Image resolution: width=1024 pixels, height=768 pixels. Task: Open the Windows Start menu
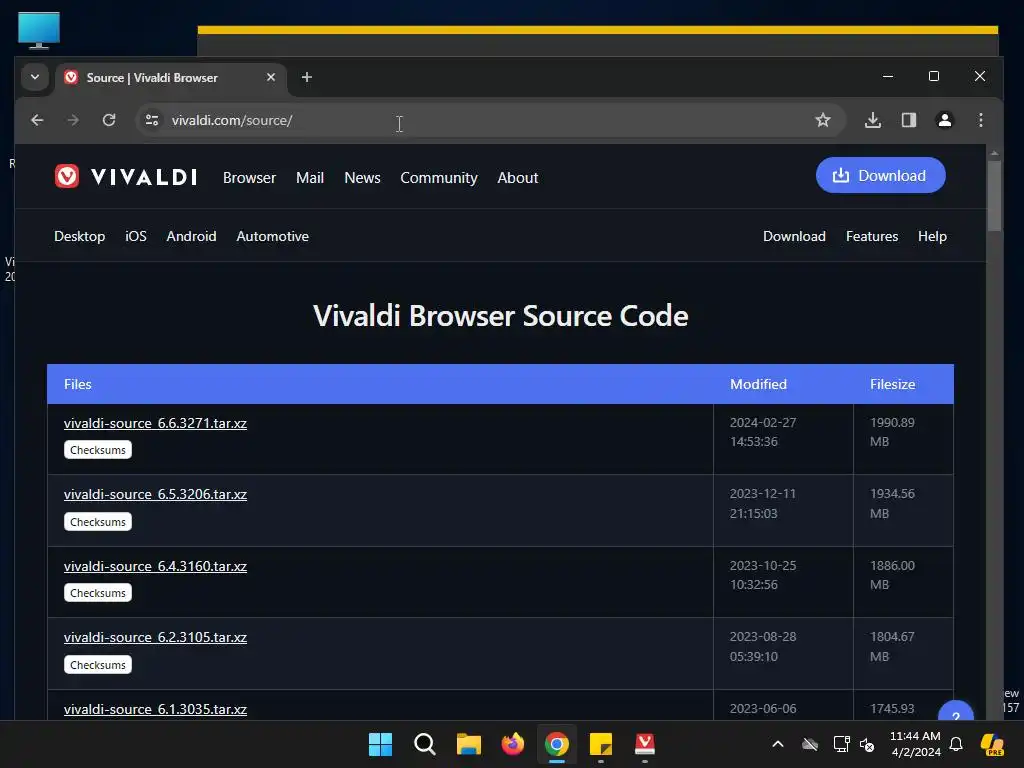pyautogui.click(x=380, y=744)
